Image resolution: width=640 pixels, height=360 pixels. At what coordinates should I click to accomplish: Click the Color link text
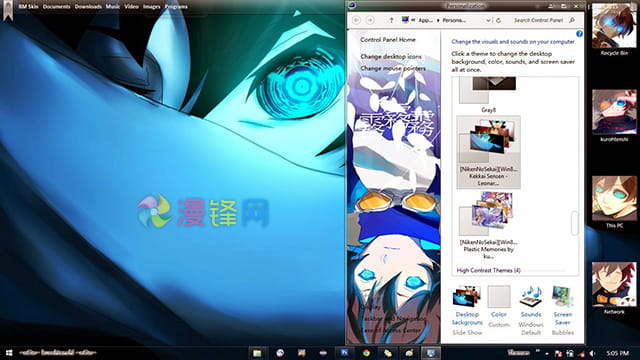click(499, 314)
